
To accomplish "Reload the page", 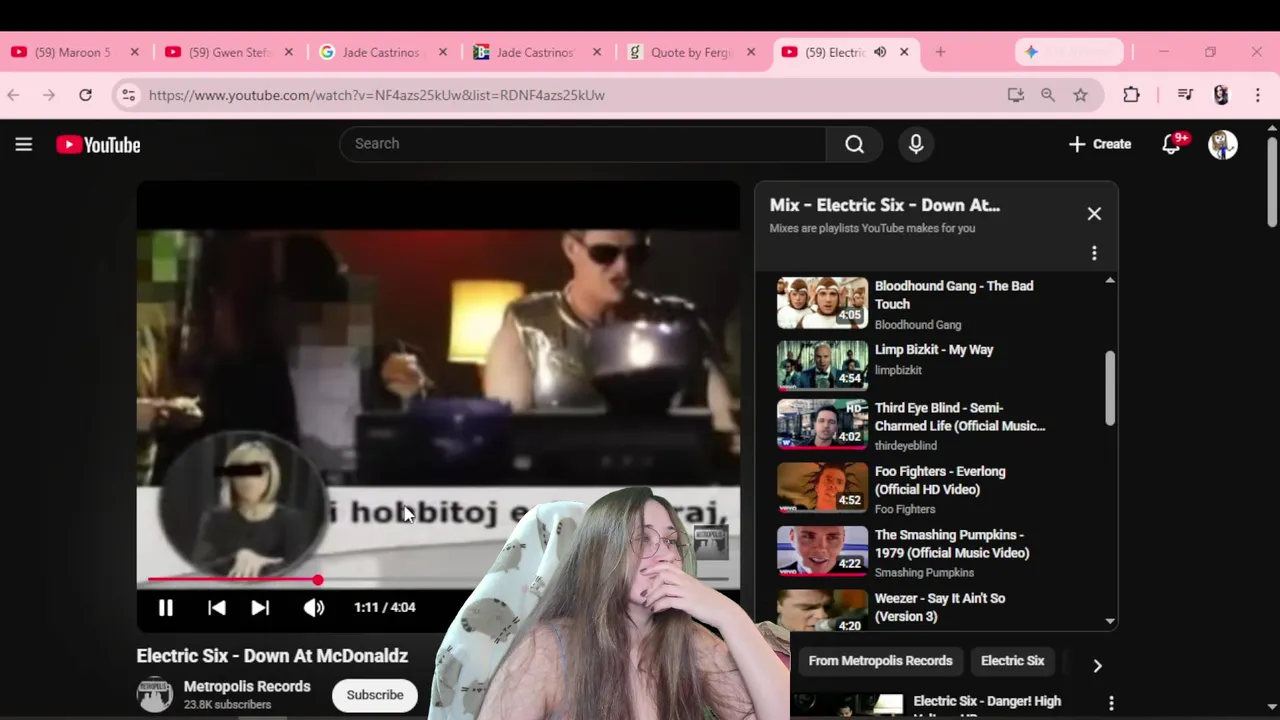I will pyautogui.click(x=86, y=95).
